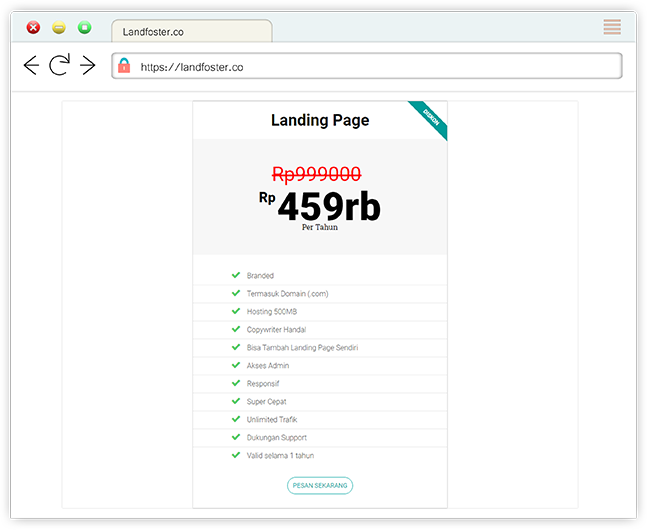Reload the page with the refresh icon

(x=60, y=66)
